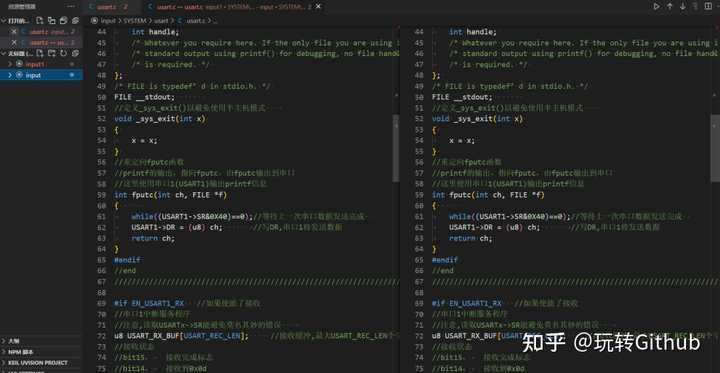The height and width of the screenshot is (373, 720).
Task: Click breadcrumb segment 'input'
Action: coord(108,21)
